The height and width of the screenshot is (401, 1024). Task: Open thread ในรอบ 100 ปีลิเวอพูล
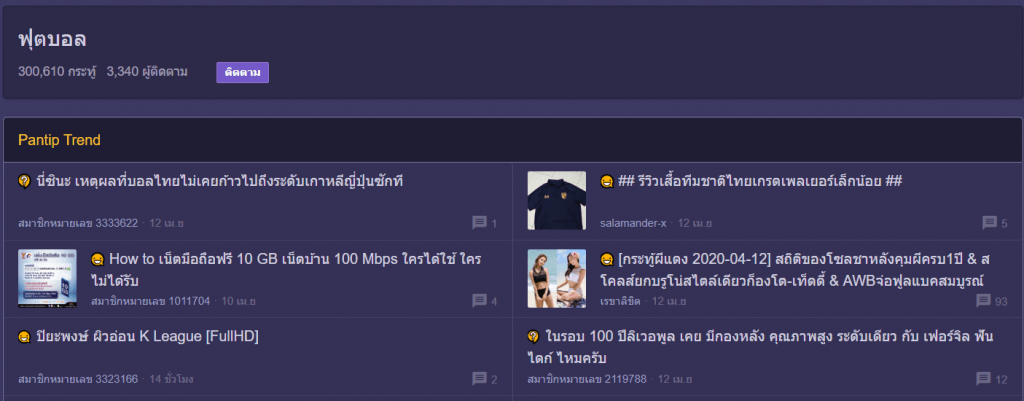[761, 347]
